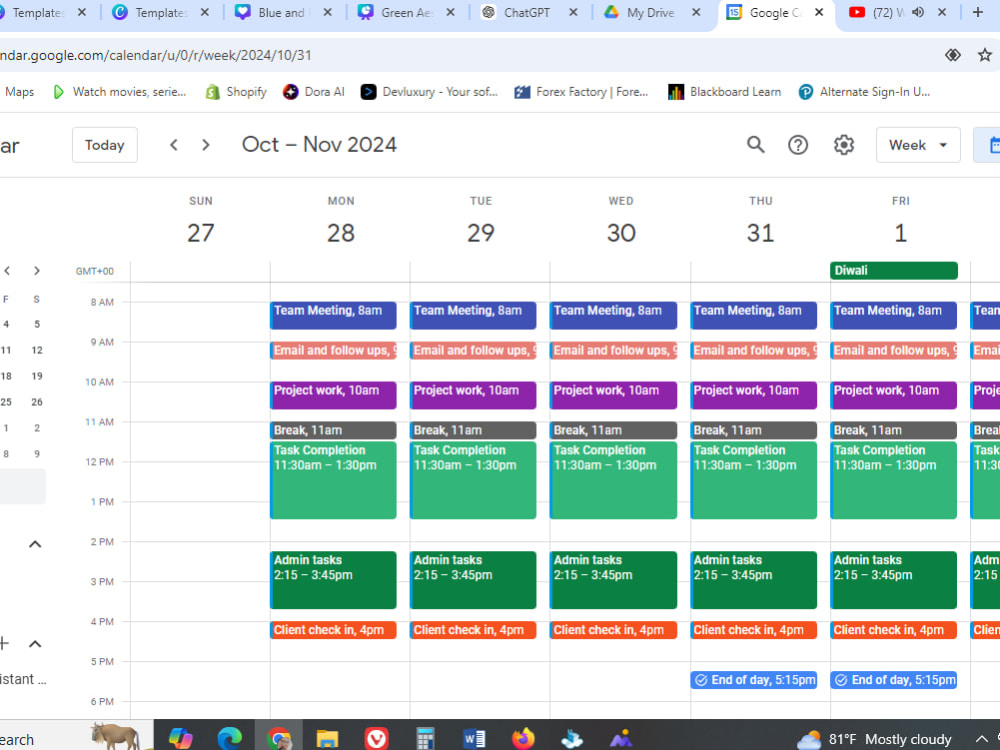Open Vivaldi browser from taskbar

pos(376,738)
